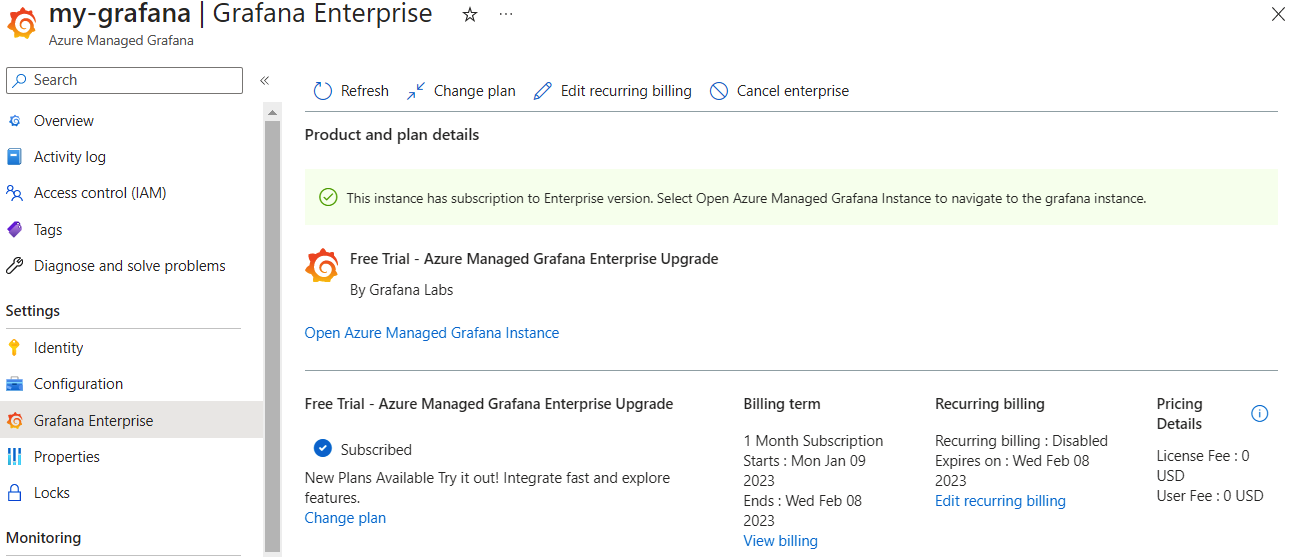Click the Change plan arrows icon
The image size is (1297, 557).
point(416,91)
